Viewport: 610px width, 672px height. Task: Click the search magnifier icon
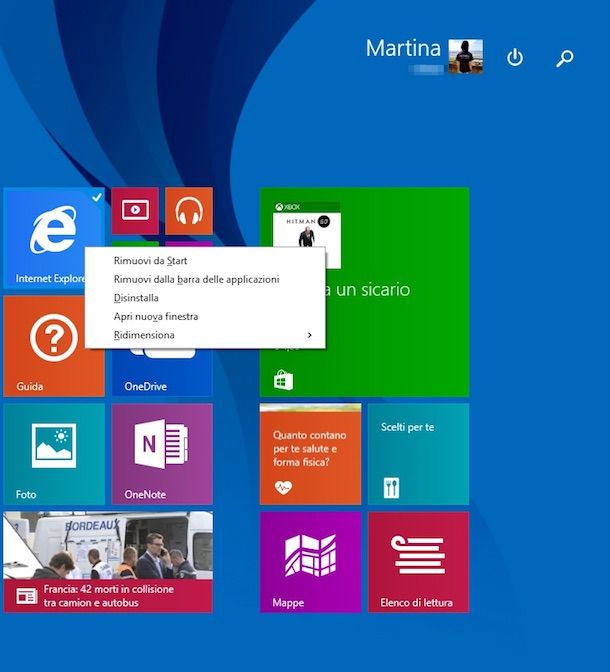tap(565, 58)
